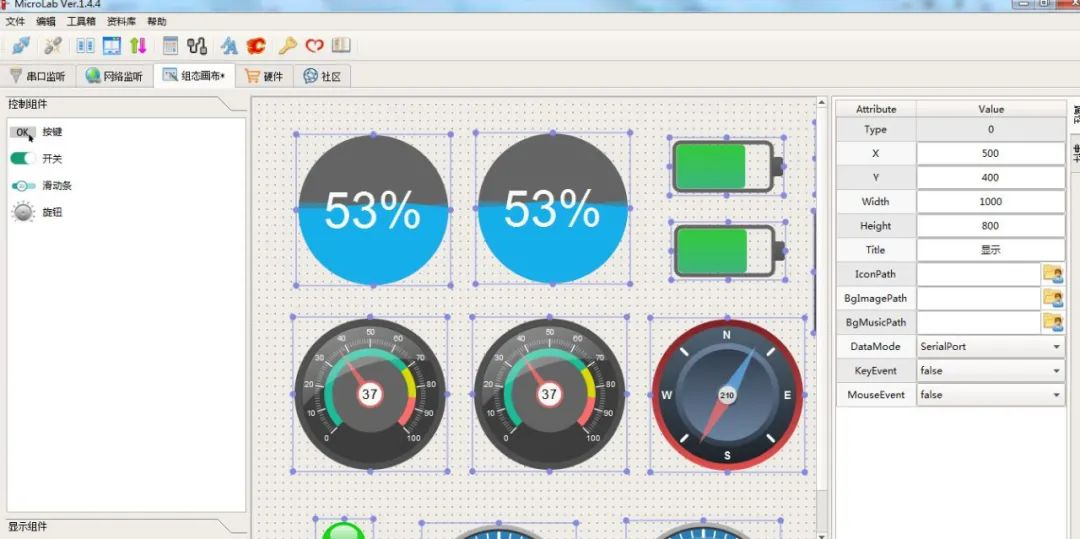Switch to the 网络监听 tab
This screenshot has width=1080, height=539.
point(114,76)
